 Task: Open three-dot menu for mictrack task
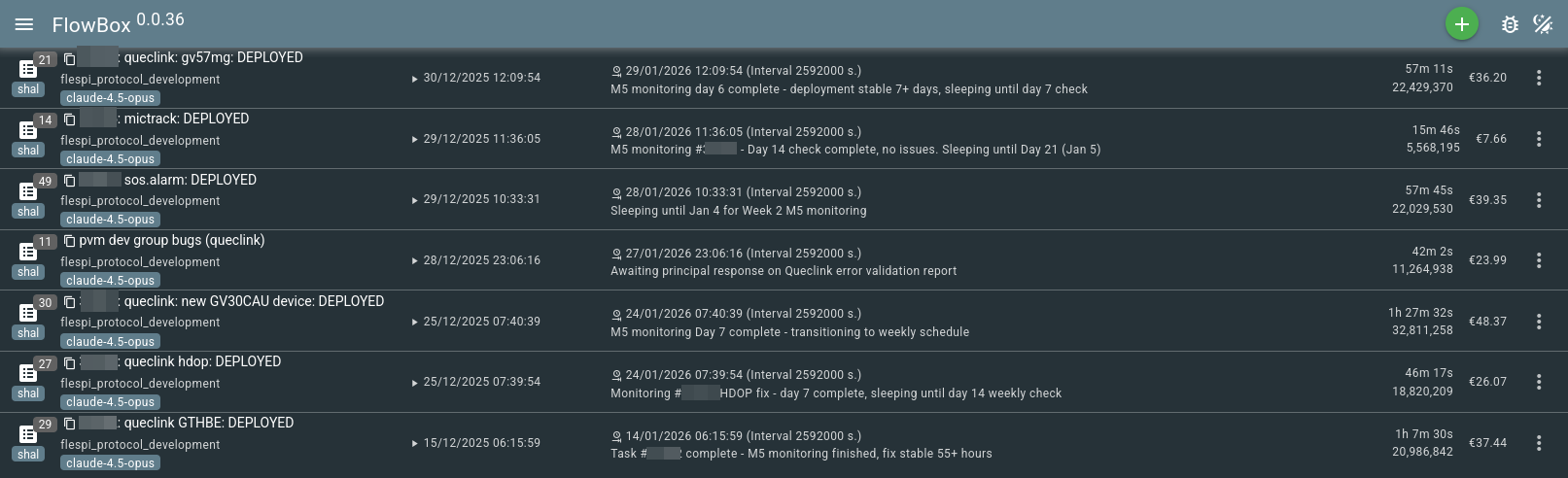(1539, 139)
